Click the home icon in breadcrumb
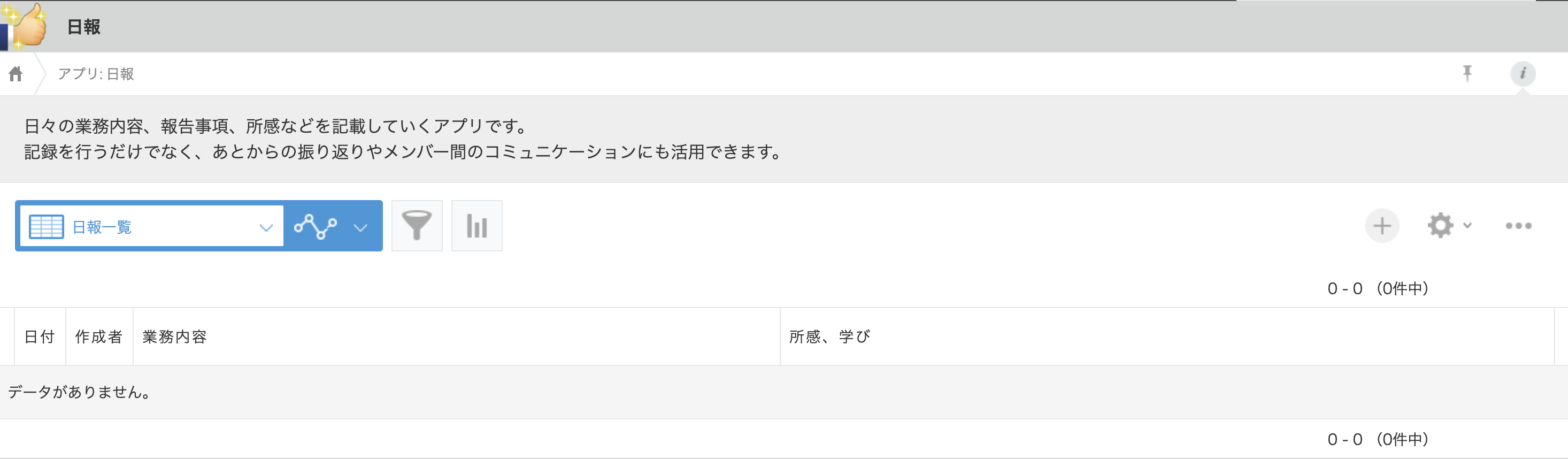1568x459 pixels. [x=16, y=74]
